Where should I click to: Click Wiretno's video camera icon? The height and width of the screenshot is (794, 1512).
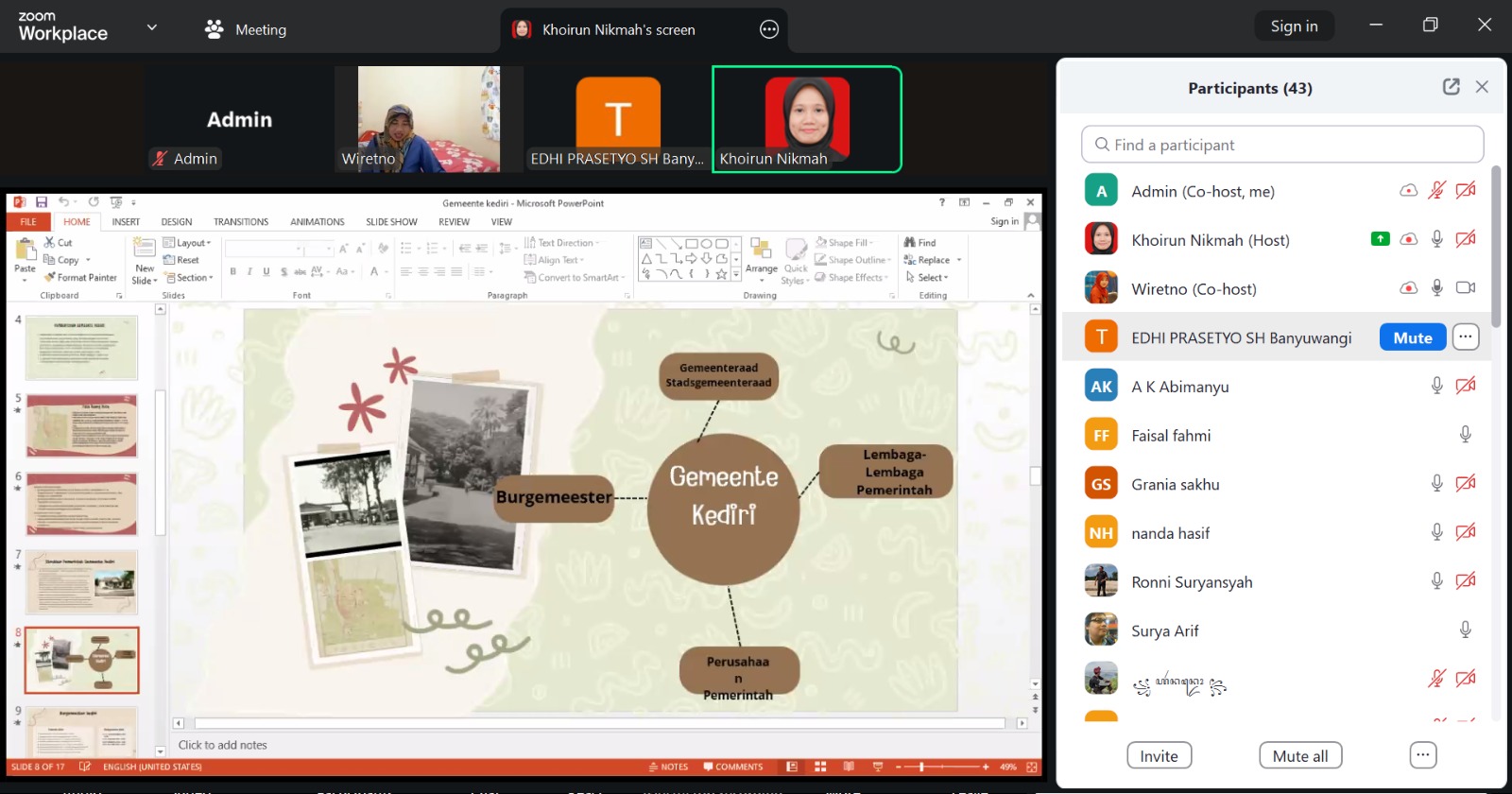1466,288
